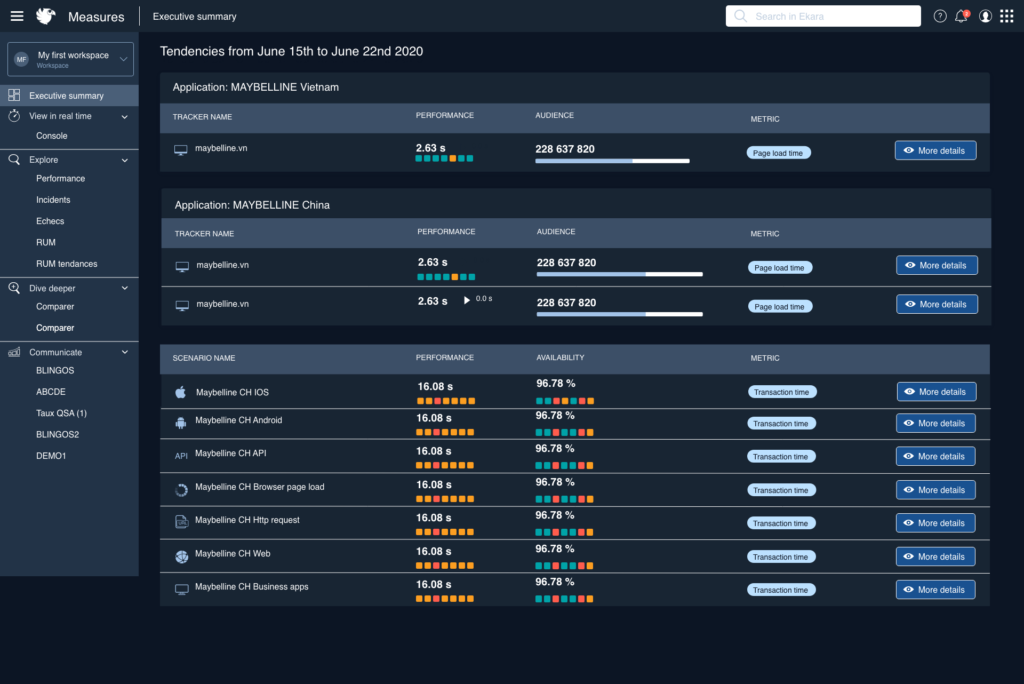This screenshot has height=684, width=1024.
Task: Click More details for Maybelline CH Web
Action: (936, 557)
